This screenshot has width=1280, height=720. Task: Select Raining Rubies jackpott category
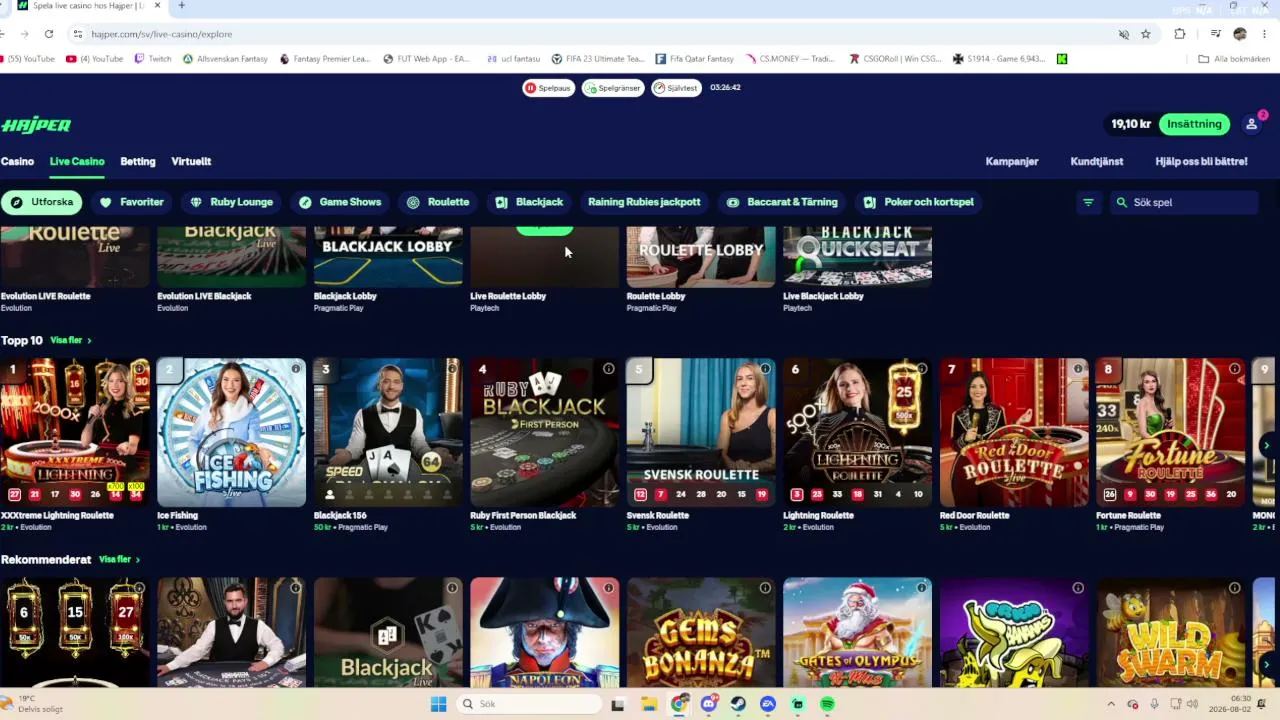pyautogui.click(x=644, y=202)
